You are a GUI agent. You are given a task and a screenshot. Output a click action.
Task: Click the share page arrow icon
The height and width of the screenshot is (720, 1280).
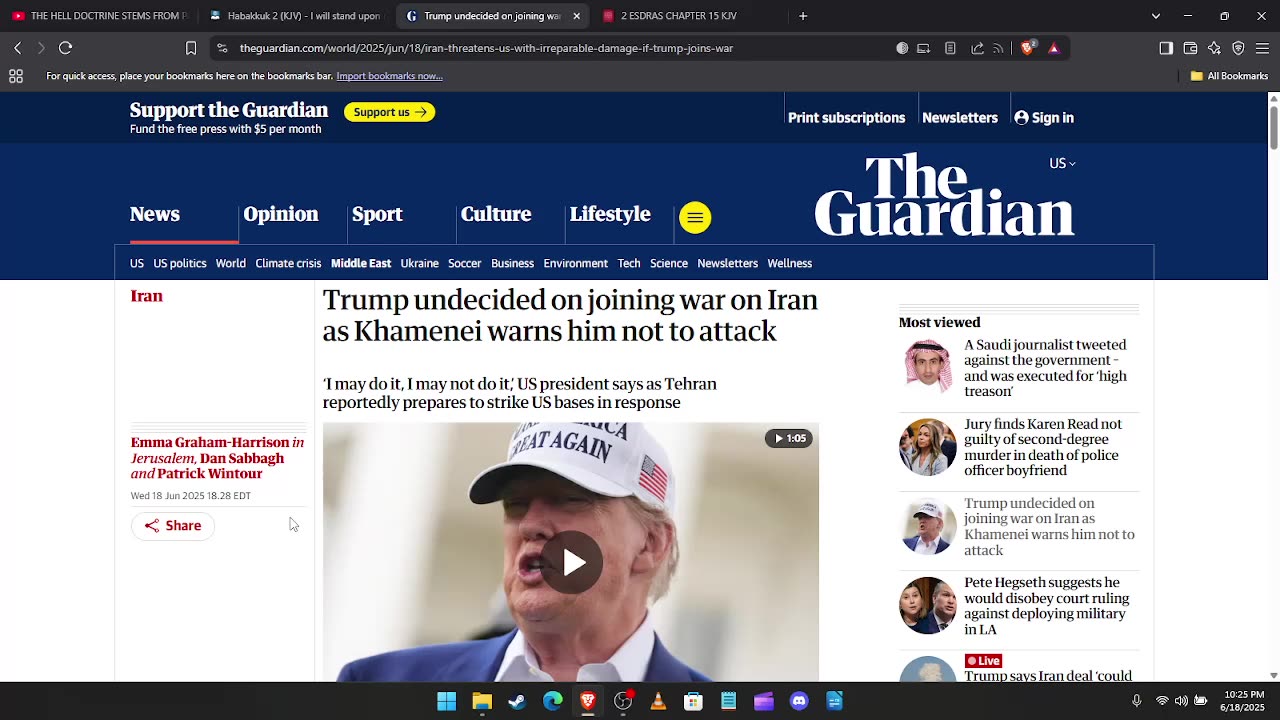[x=977, y=48]
